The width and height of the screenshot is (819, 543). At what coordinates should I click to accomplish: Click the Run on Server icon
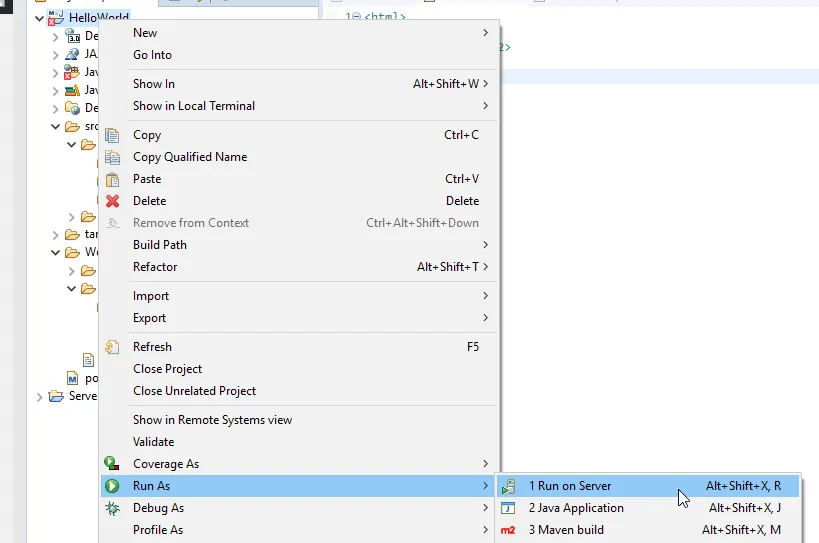pyautogui.click(x=509, y=486)
